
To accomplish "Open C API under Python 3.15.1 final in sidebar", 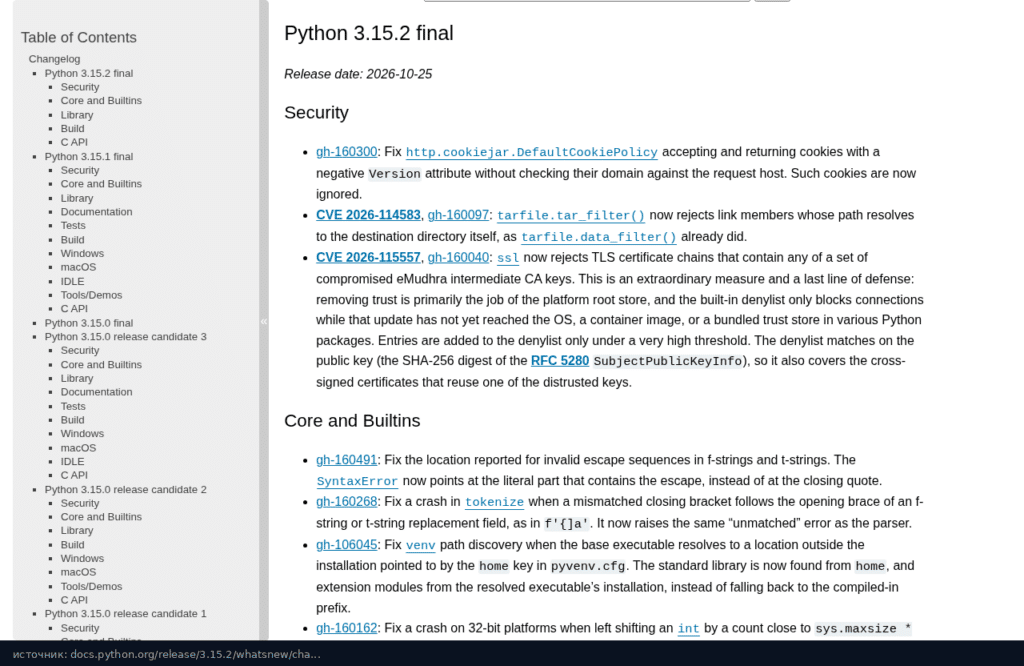I will 74,309.
